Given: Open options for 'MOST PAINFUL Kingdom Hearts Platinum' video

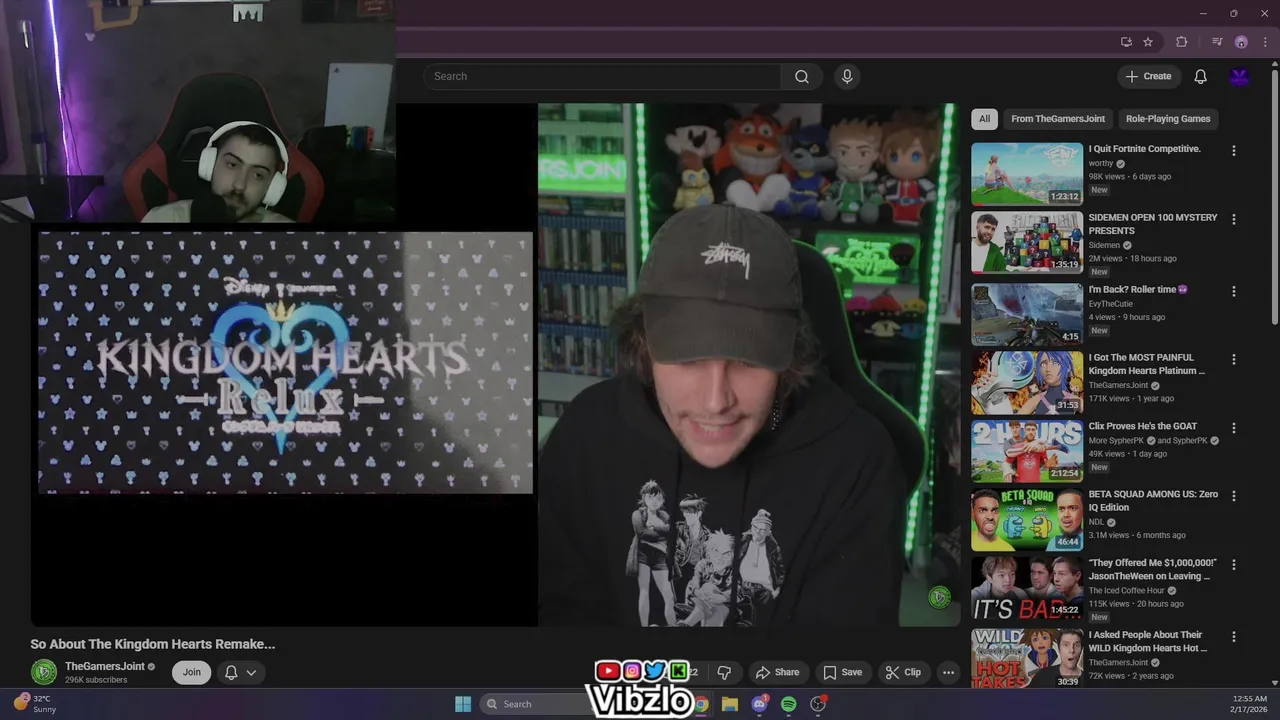Looking at the screenshot, I should pos(1233,359).
